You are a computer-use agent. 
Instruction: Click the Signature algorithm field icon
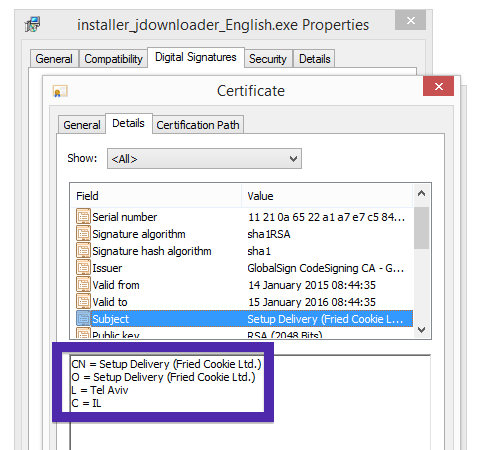click(83, 234)
